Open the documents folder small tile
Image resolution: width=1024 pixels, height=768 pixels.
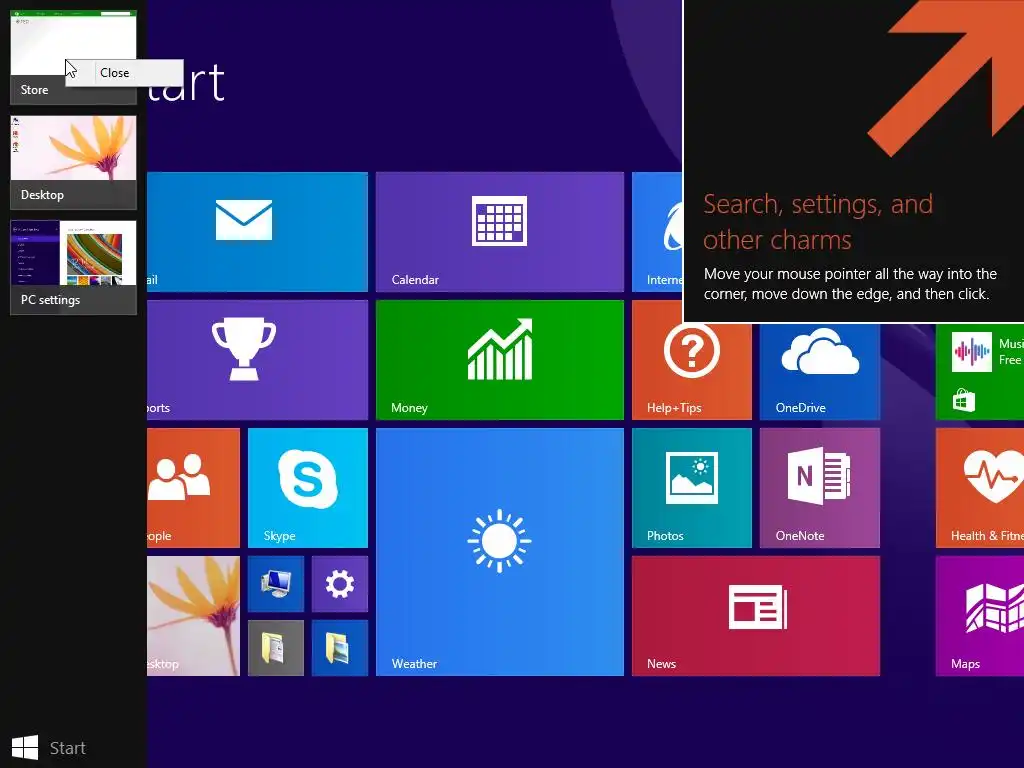coord(276,648)
